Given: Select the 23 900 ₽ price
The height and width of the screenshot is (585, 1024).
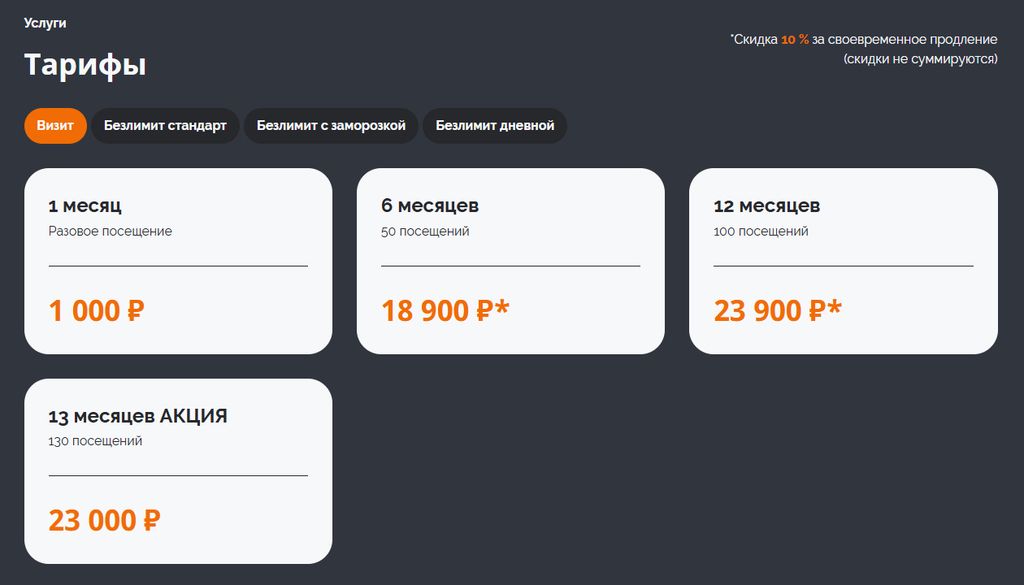Looking at the screenshot, I should click(x=777, y=311).
